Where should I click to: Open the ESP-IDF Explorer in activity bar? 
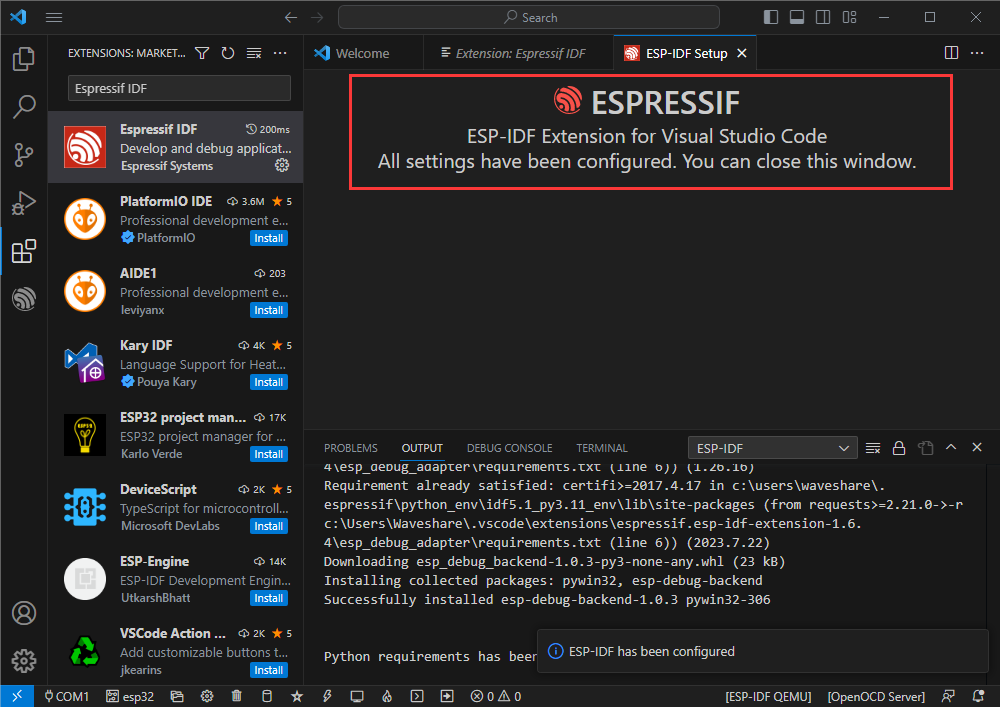(24, 299)
